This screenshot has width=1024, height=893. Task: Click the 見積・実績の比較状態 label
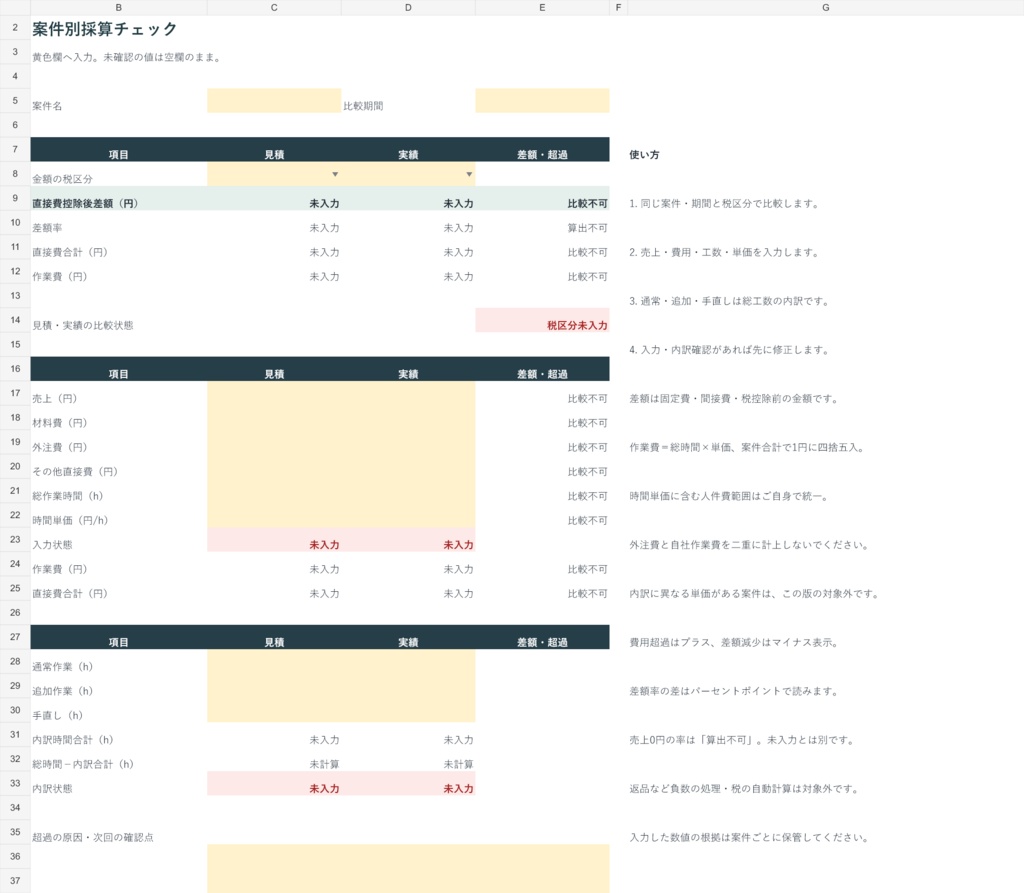pos(82,325)
